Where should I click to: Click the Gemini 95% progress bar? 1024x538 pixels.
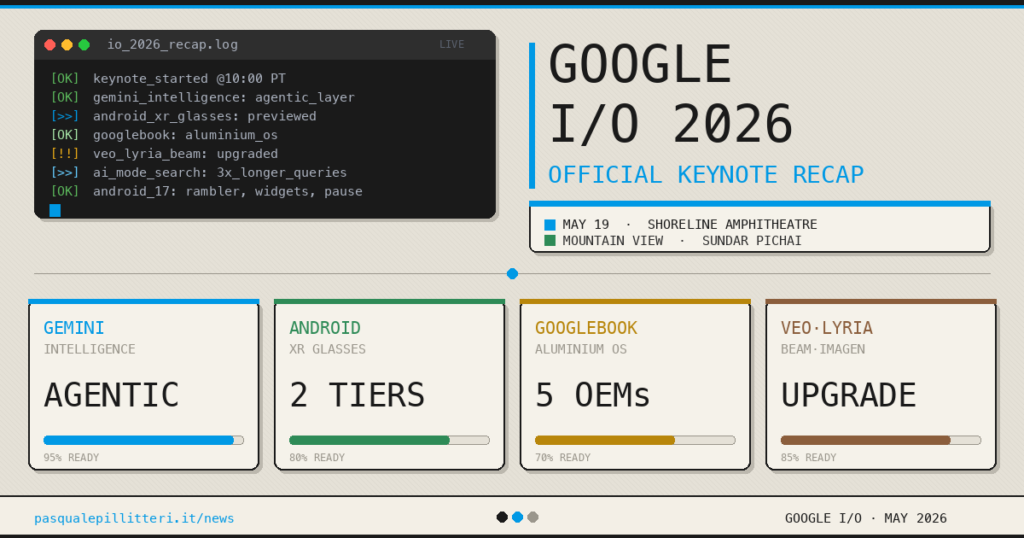point(144,440)
